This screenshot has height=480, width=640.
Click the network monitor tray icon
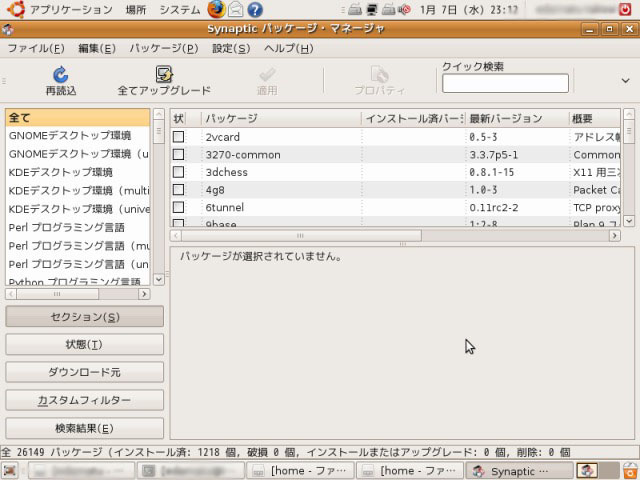372,9
